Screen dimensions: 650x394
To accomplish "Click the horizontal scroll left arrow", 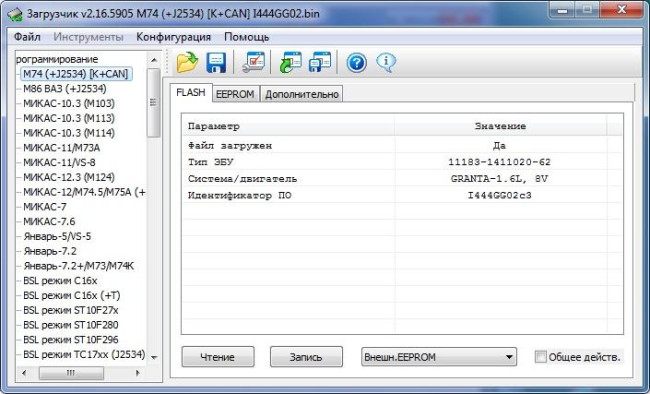I will pos(24,373).
